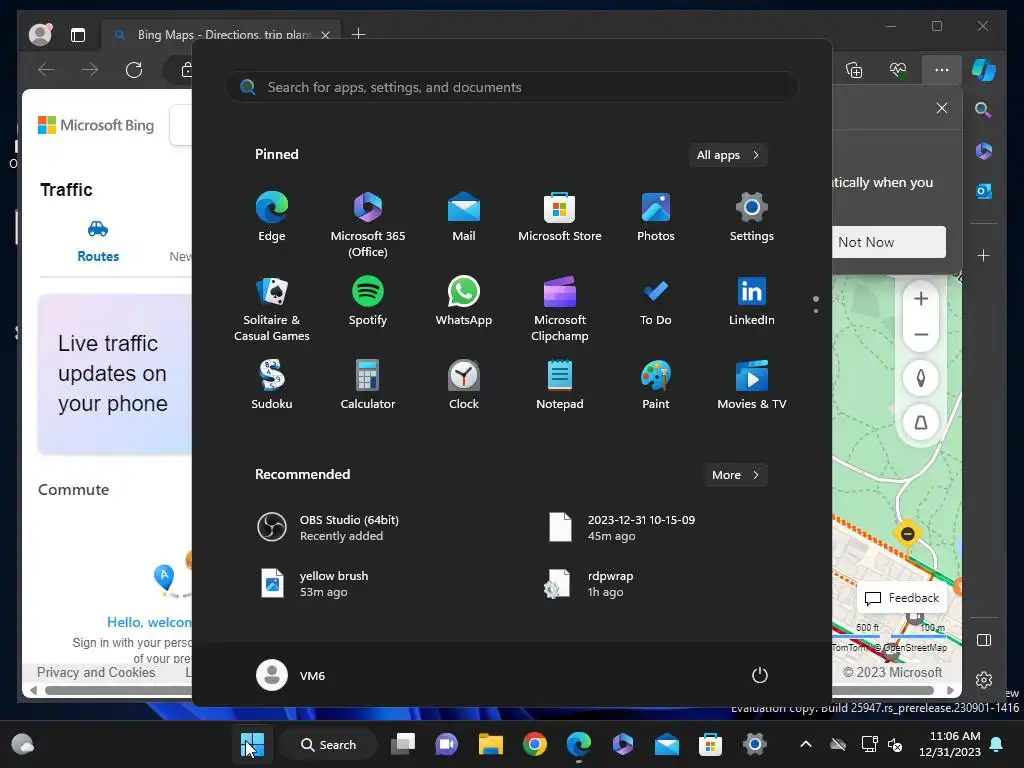Open Edge sidebar settings gear
The height and width of the screenshot is (768, 1024).
[x=984, y=680]
